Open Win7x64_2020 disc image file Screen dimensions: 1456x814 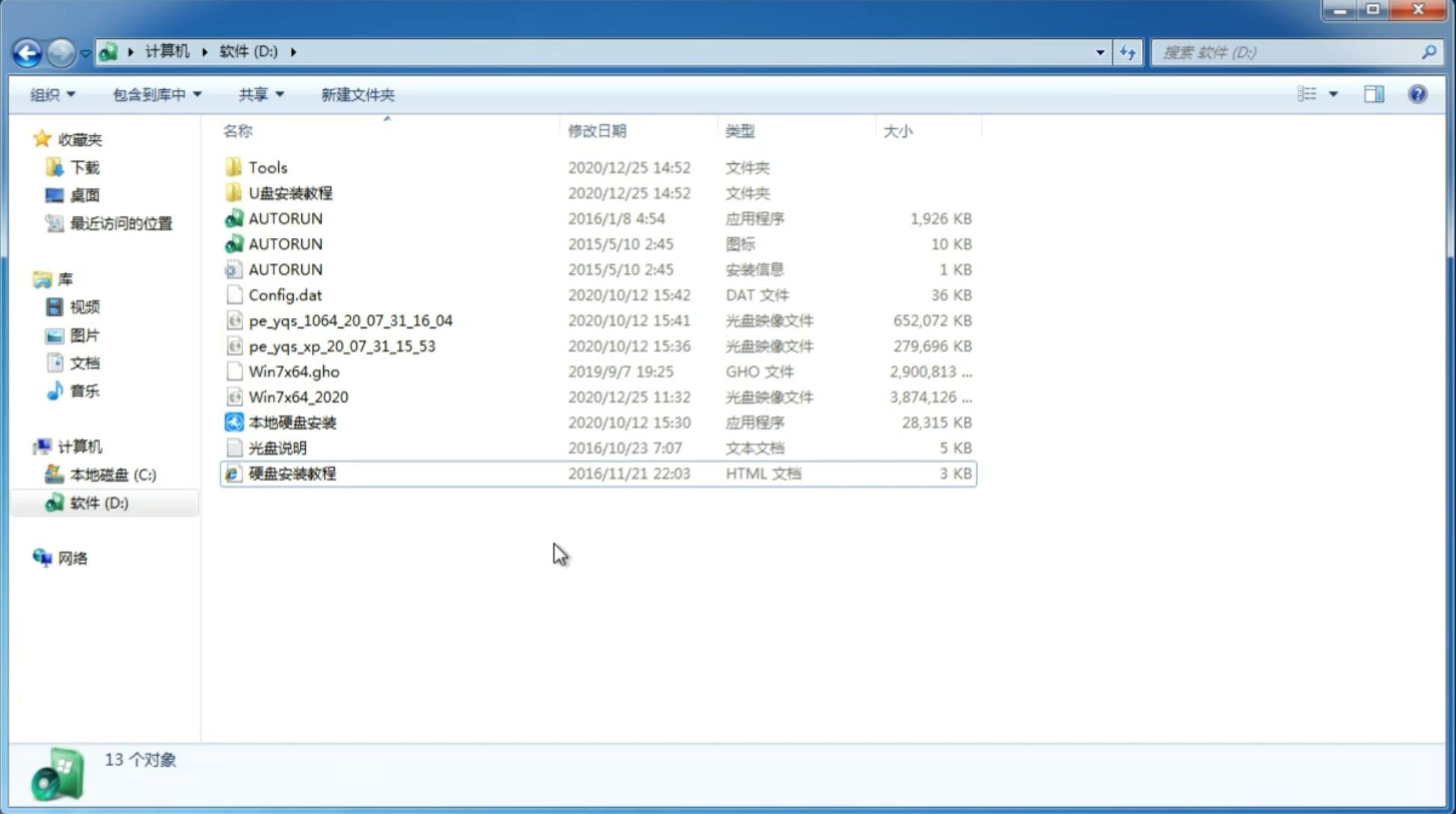tap(297, 396)
